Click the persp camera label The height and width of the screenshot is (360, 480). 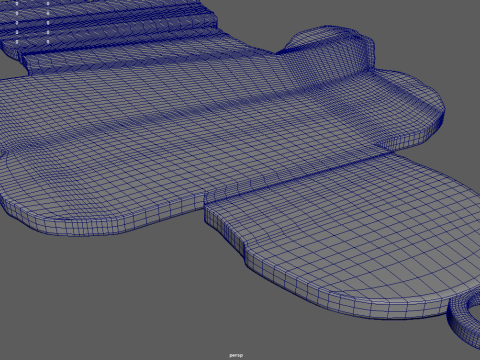[x=236, y=355]
